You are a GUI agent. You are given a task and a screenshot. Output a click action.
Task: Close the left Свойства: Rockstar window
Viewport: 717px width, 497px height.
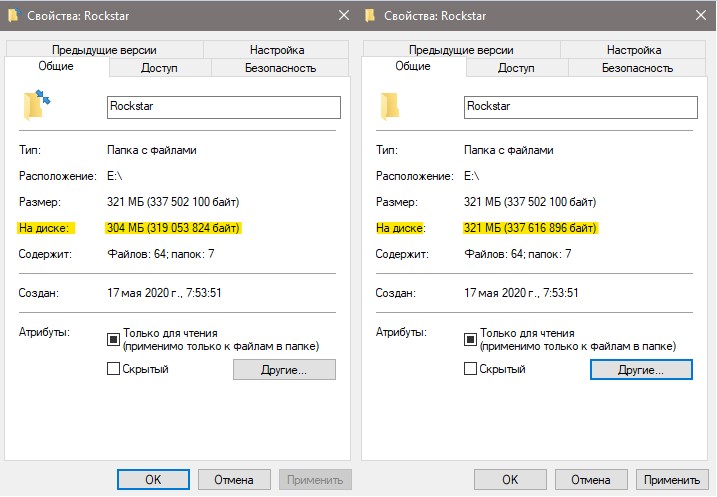344,16
